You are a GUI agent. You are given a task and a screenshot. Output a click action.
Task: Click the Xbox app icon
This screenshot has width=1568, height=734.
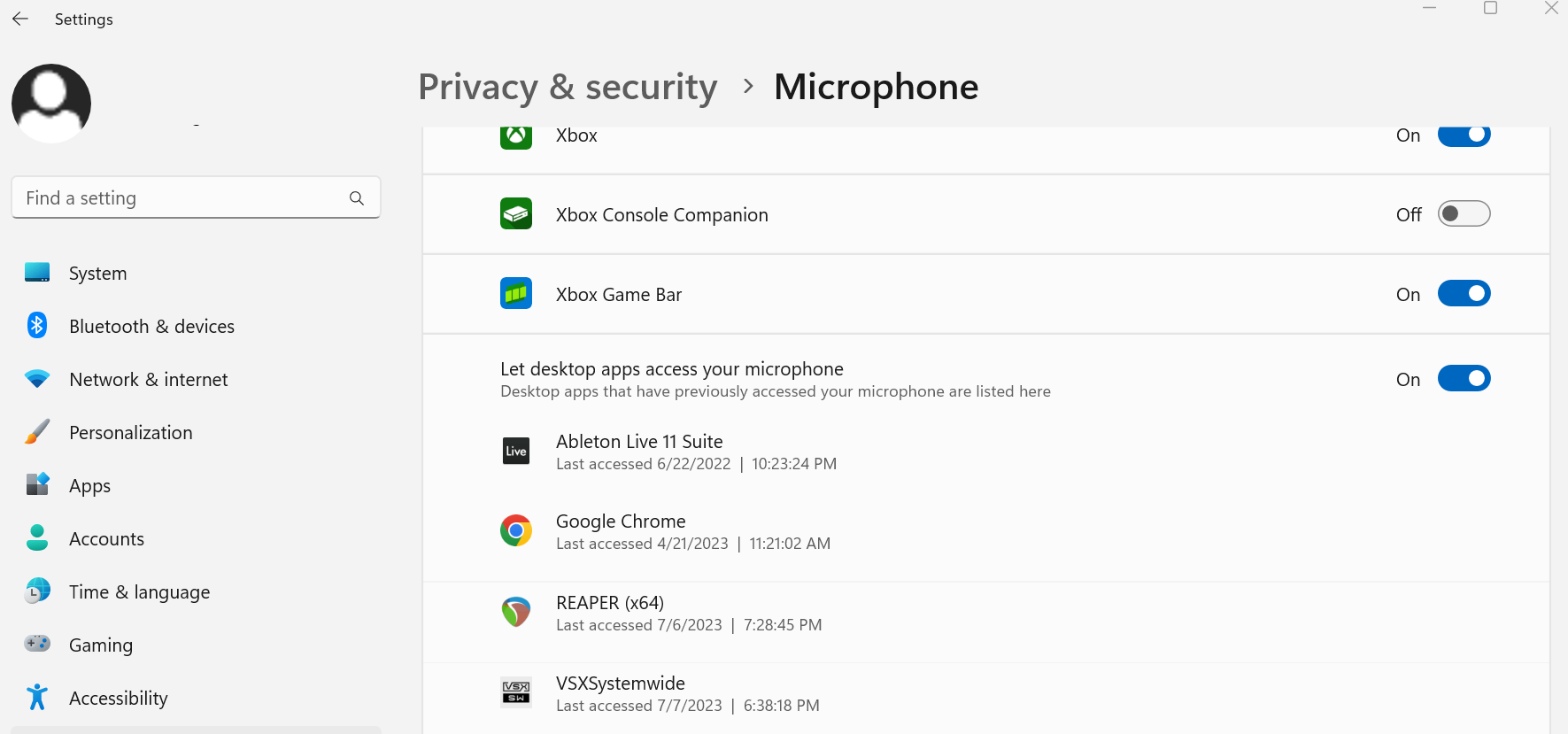[516, 136]
